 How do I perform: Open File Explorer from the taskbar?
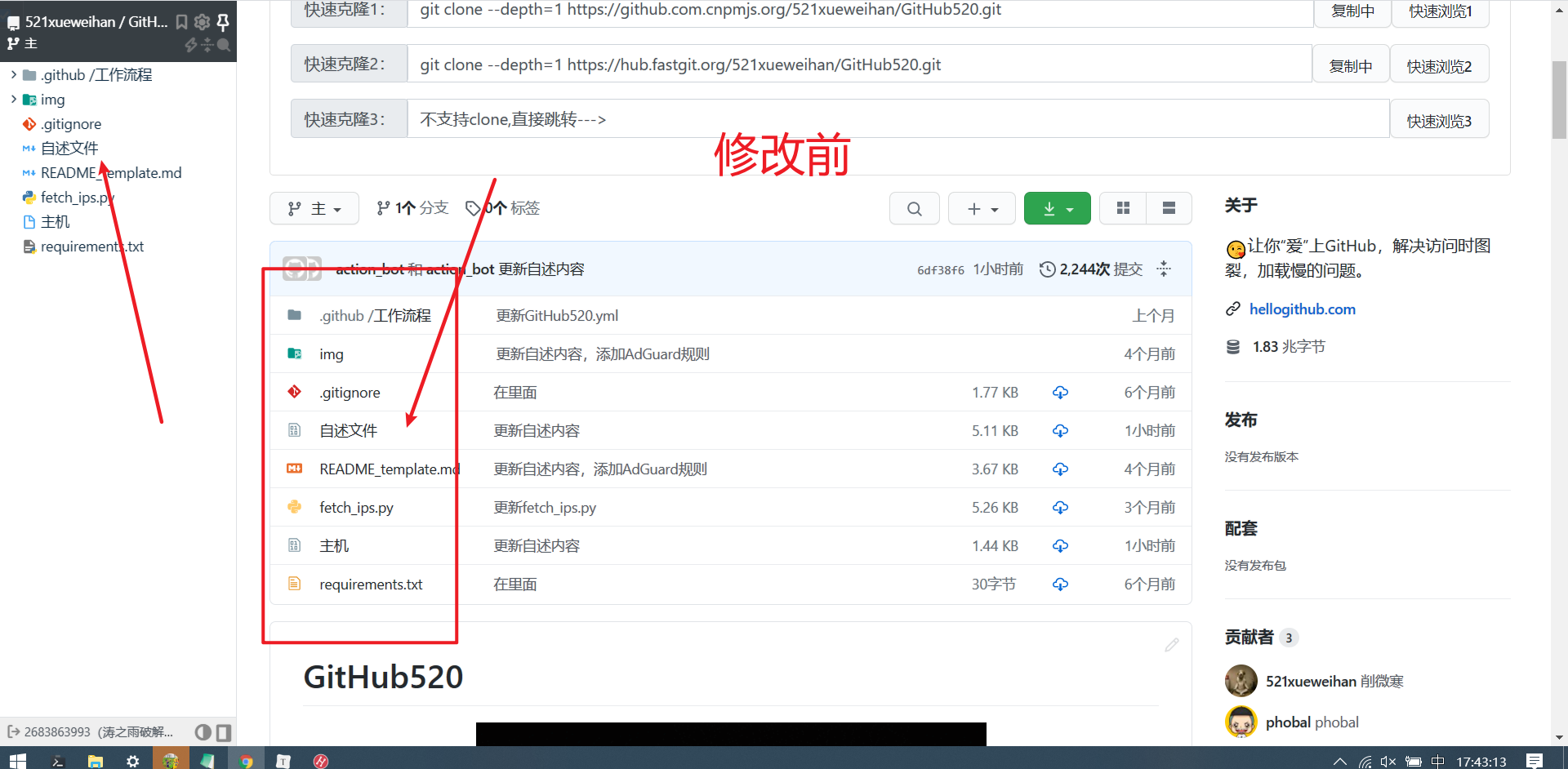click(96, 761)
